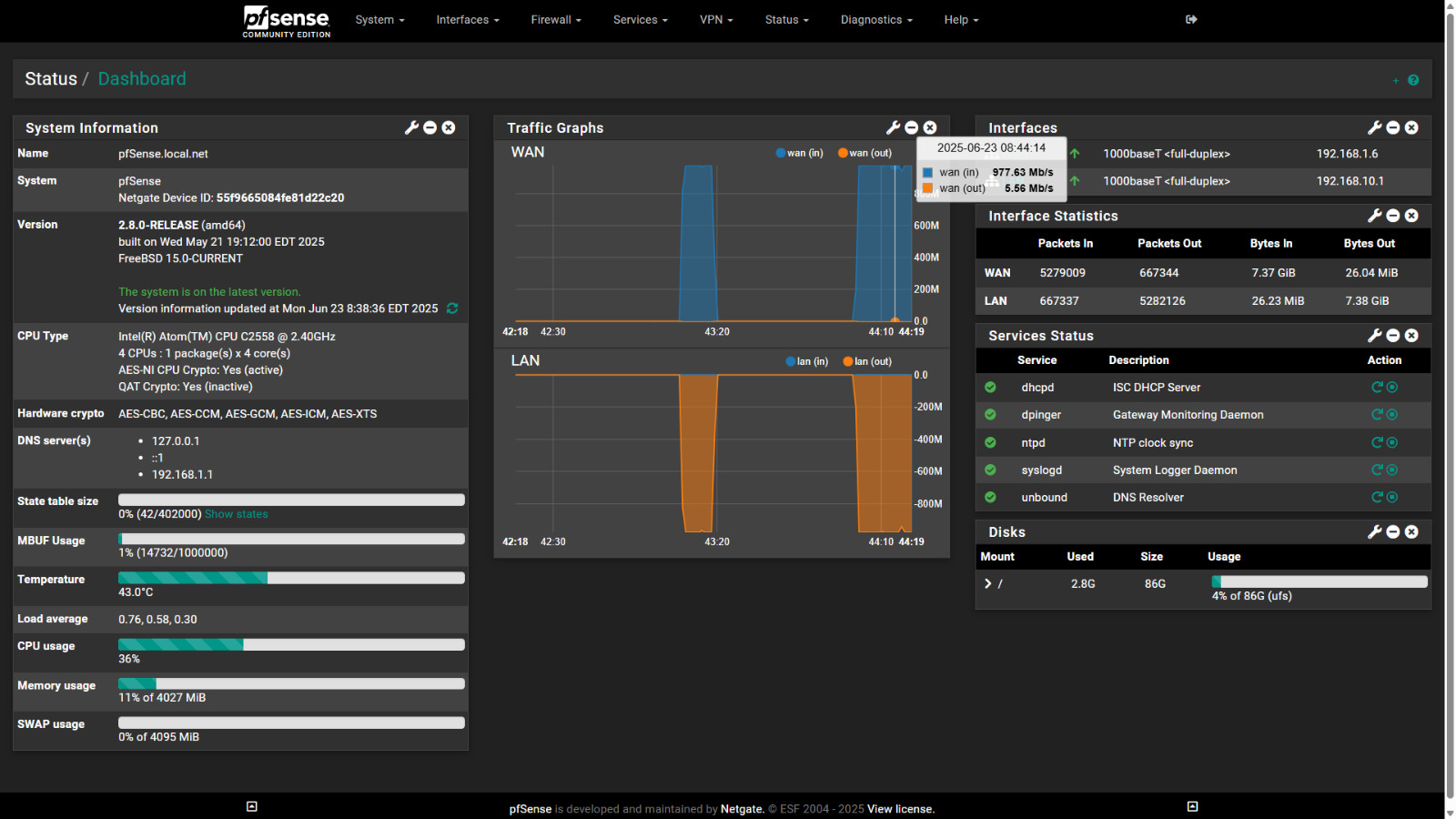Image resolution: width=1456 pixels, height=819 pixels.
Task: Expand the root / mount in Disks panel
Action: click(988, 583)
